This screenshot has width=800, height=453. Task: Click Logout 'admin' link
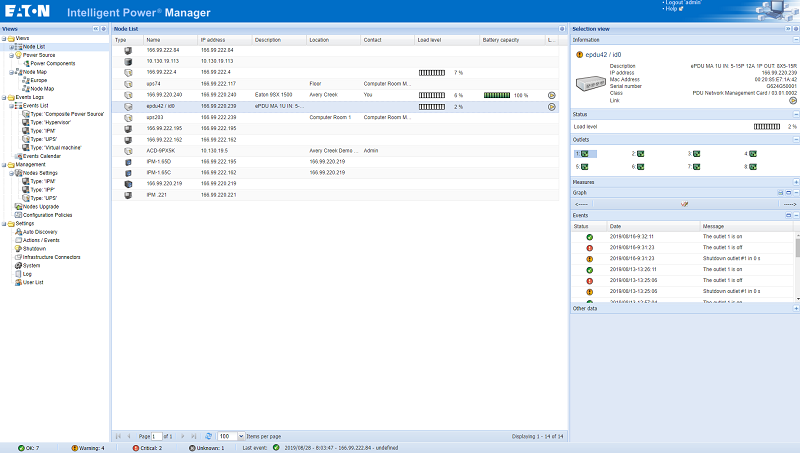684,3
